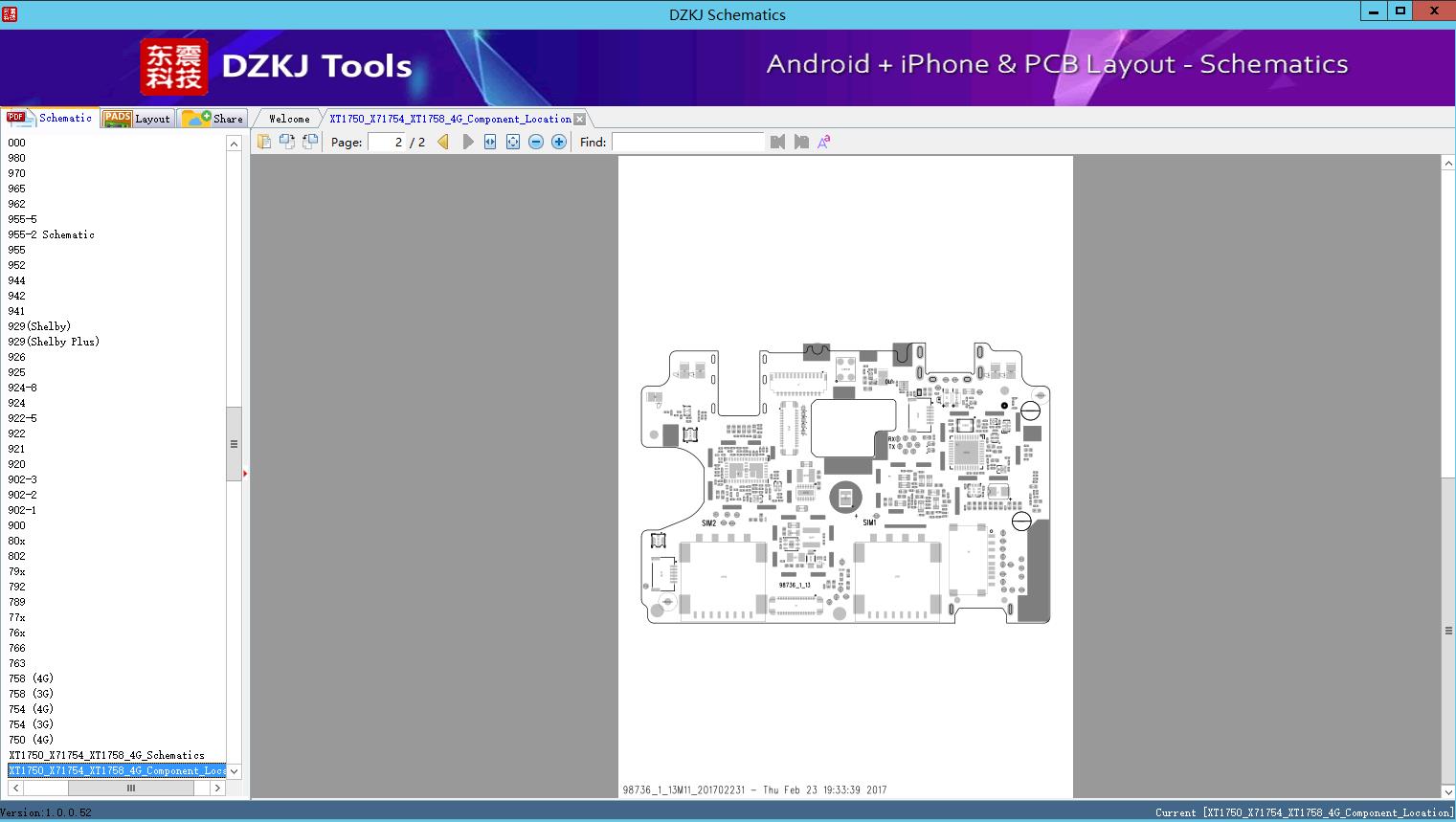This screenshot has width=1456, height=822.
Task: Select 79x list entry
Action: tap(16, 571)
